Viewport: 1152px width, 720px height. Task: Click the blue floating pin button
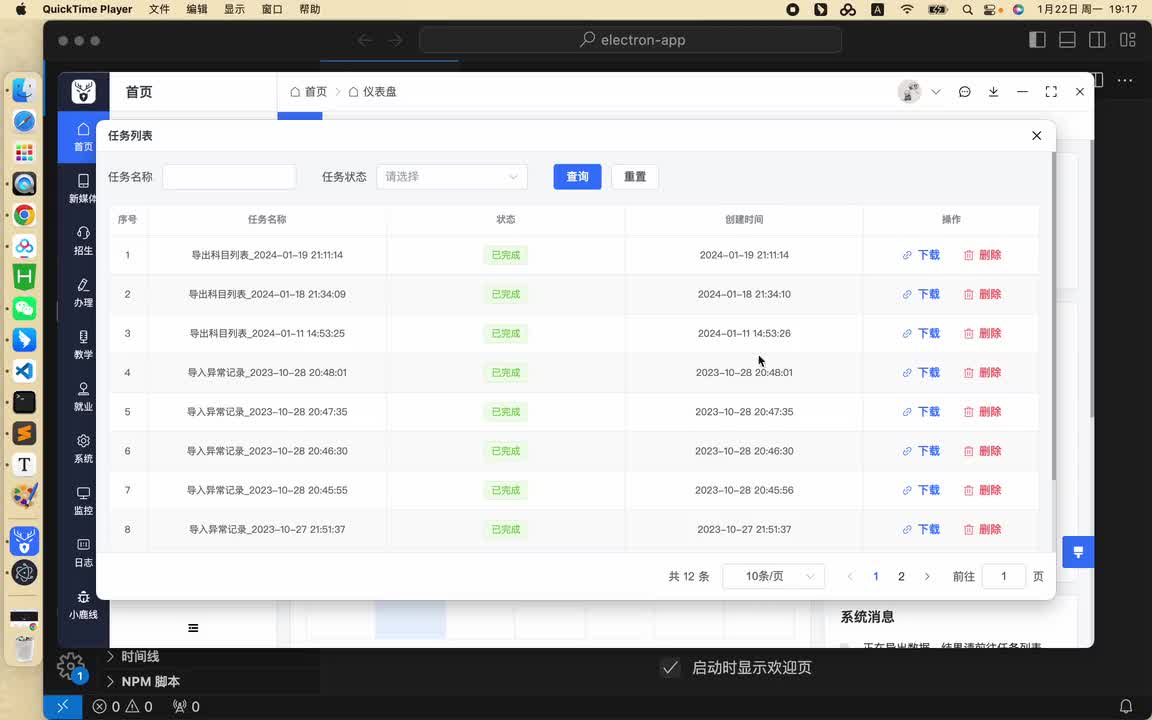coord(1078,552)
